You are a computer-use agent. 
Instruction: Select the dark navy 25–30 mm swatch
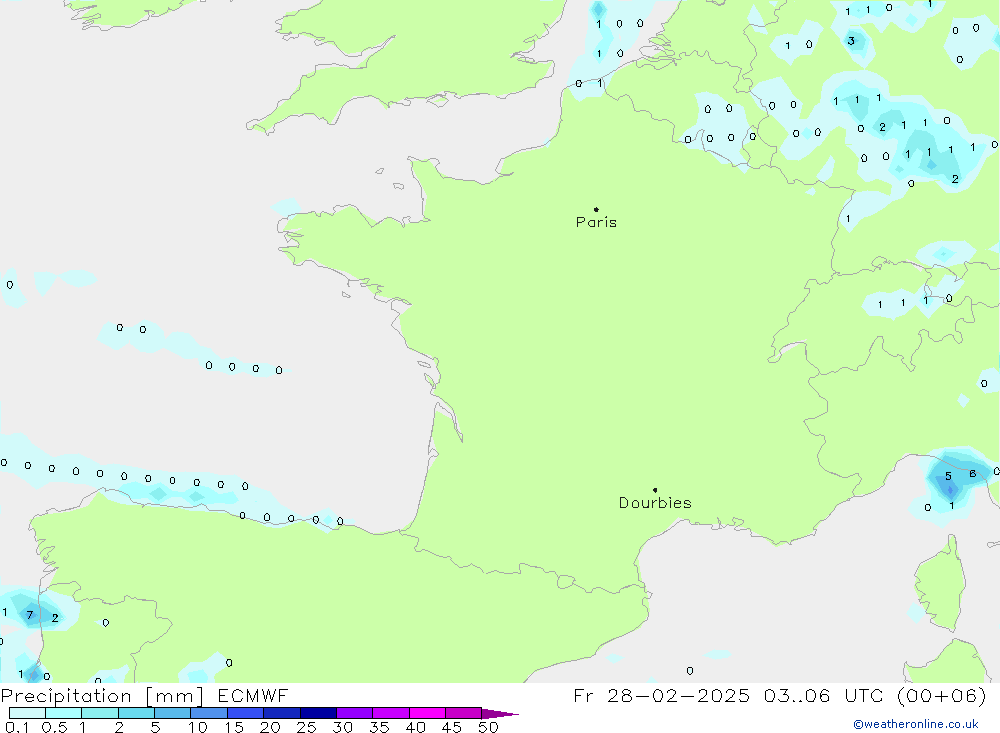318,713
